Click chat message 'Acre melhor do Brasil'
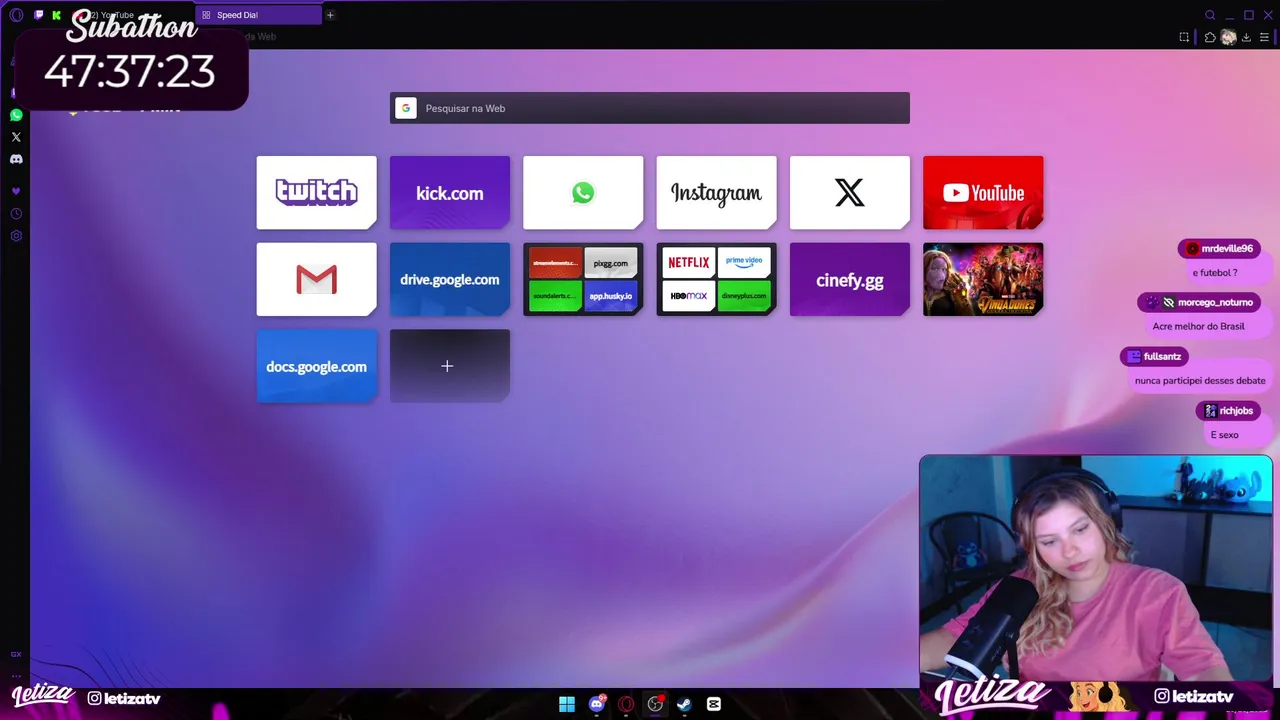 tap(1198, 326)
